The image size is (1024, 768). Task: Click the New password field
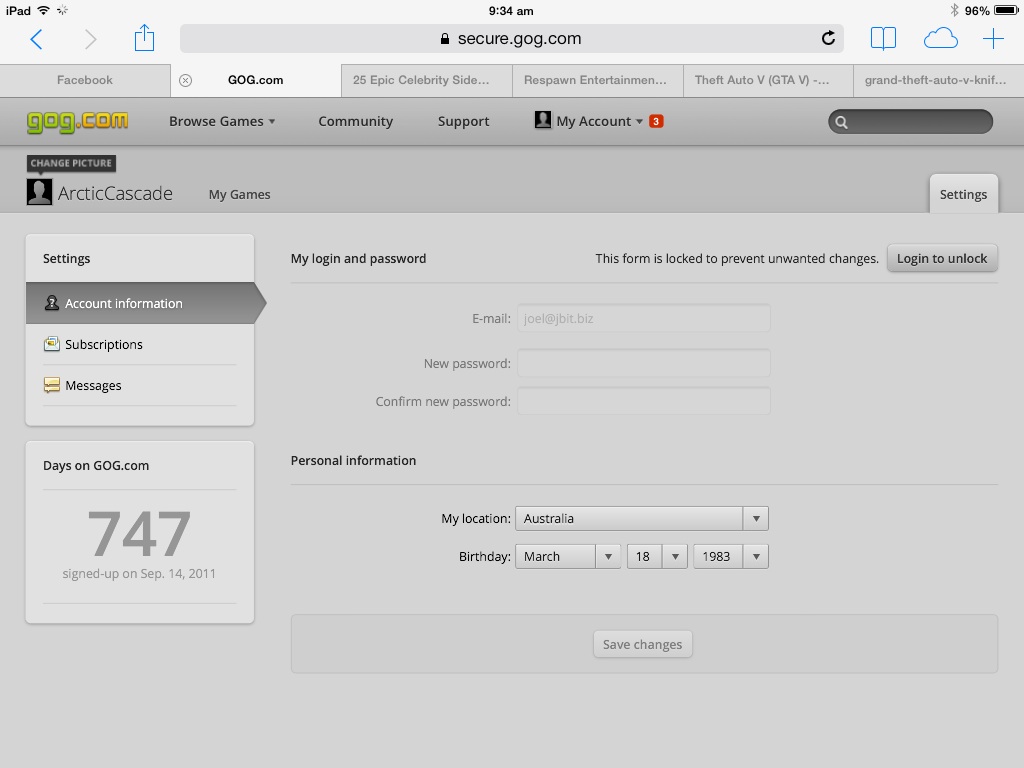point(644,363)
